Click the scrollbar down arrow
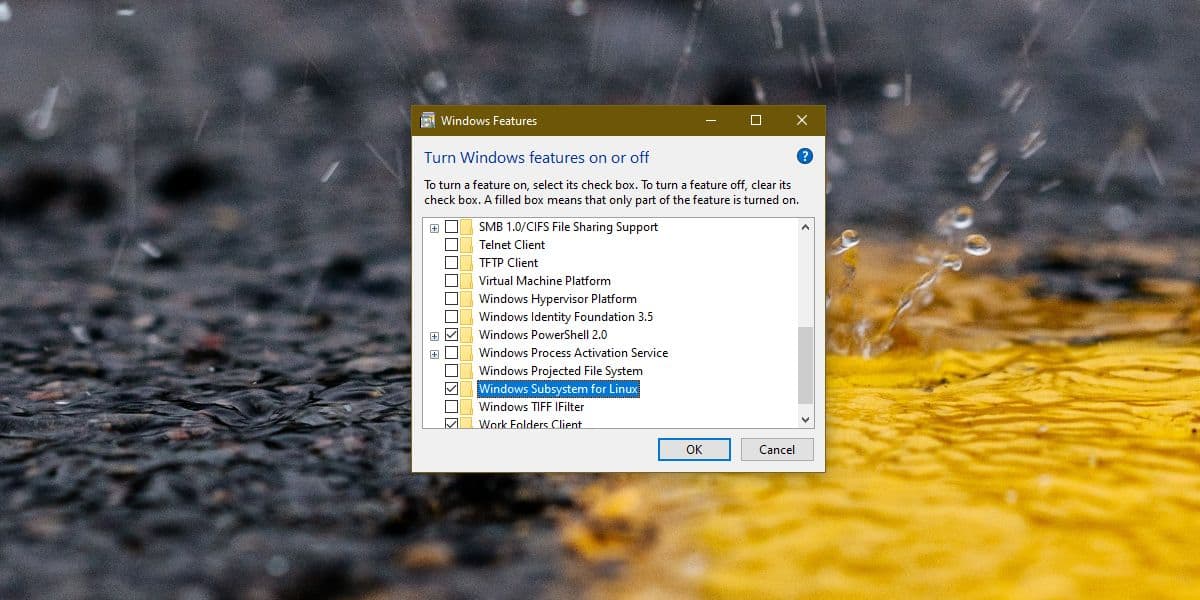Screen dimensions: 1200x600 pyautogui.click(x=806, y=420)
